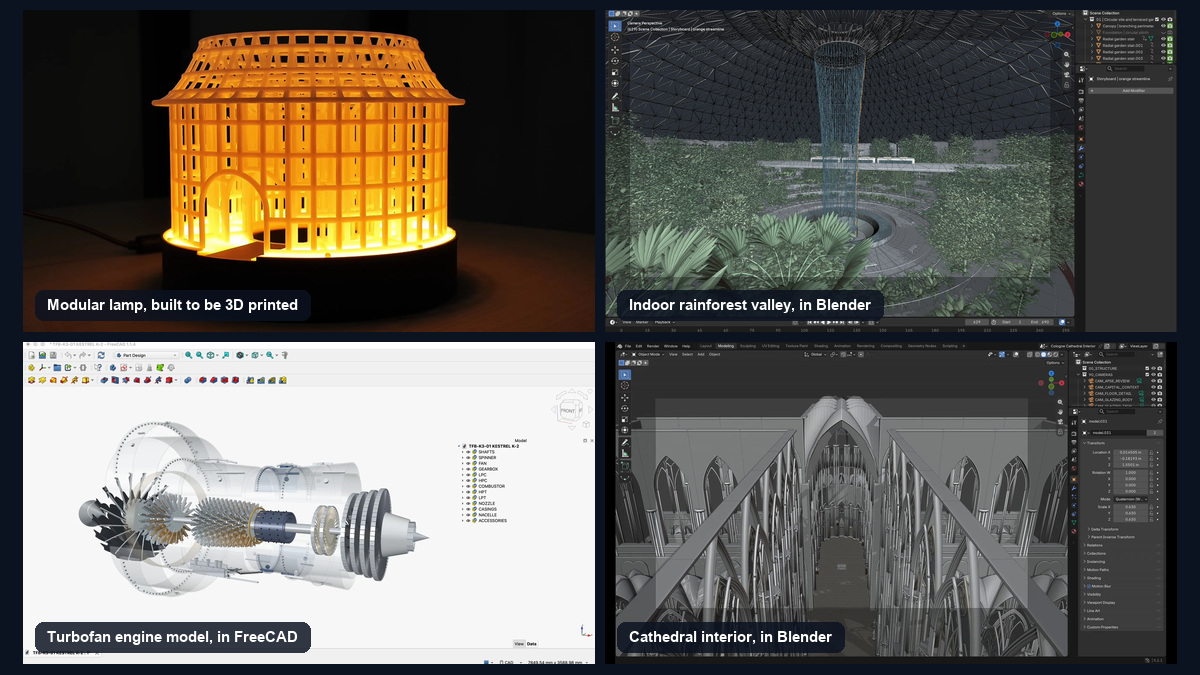Select the Scale tool in cathedral Blender window
This screenshot has width=1200, height=675.
pos(625,420)
